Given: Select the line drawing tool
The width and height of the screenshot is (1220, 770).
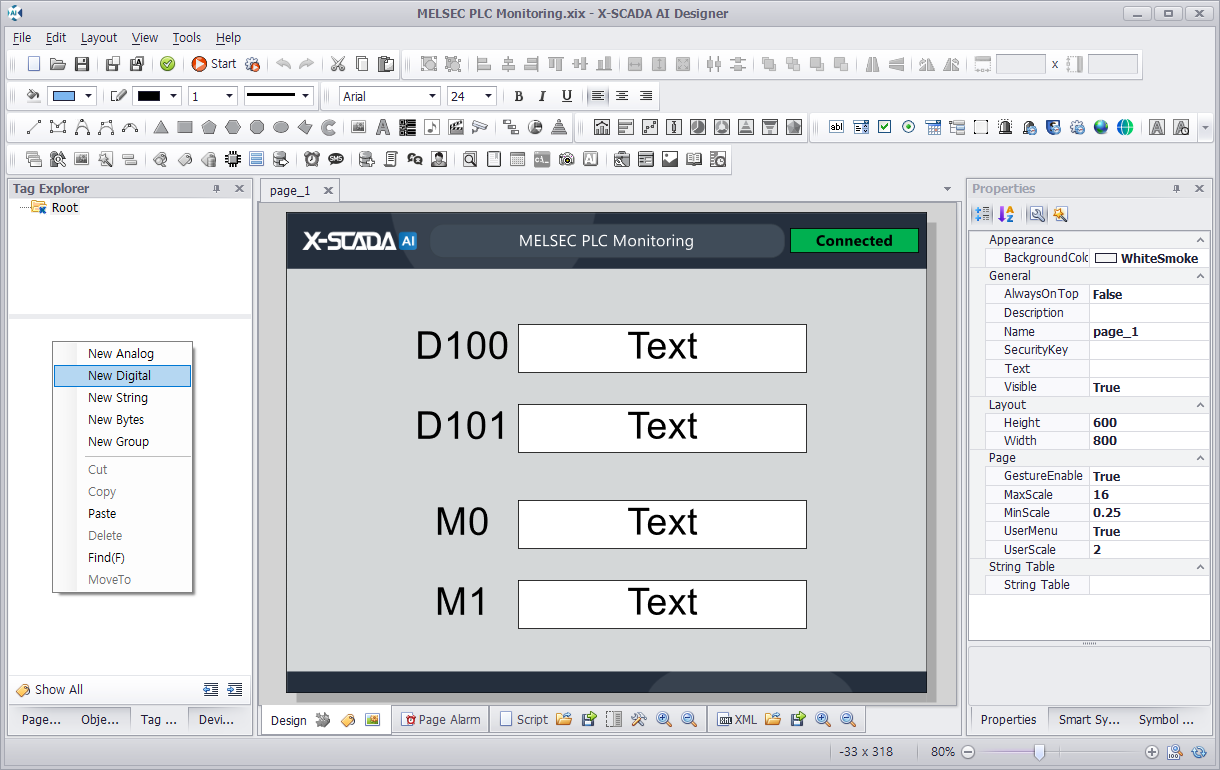Looking at the screenshot, I should tap(34, 127).
